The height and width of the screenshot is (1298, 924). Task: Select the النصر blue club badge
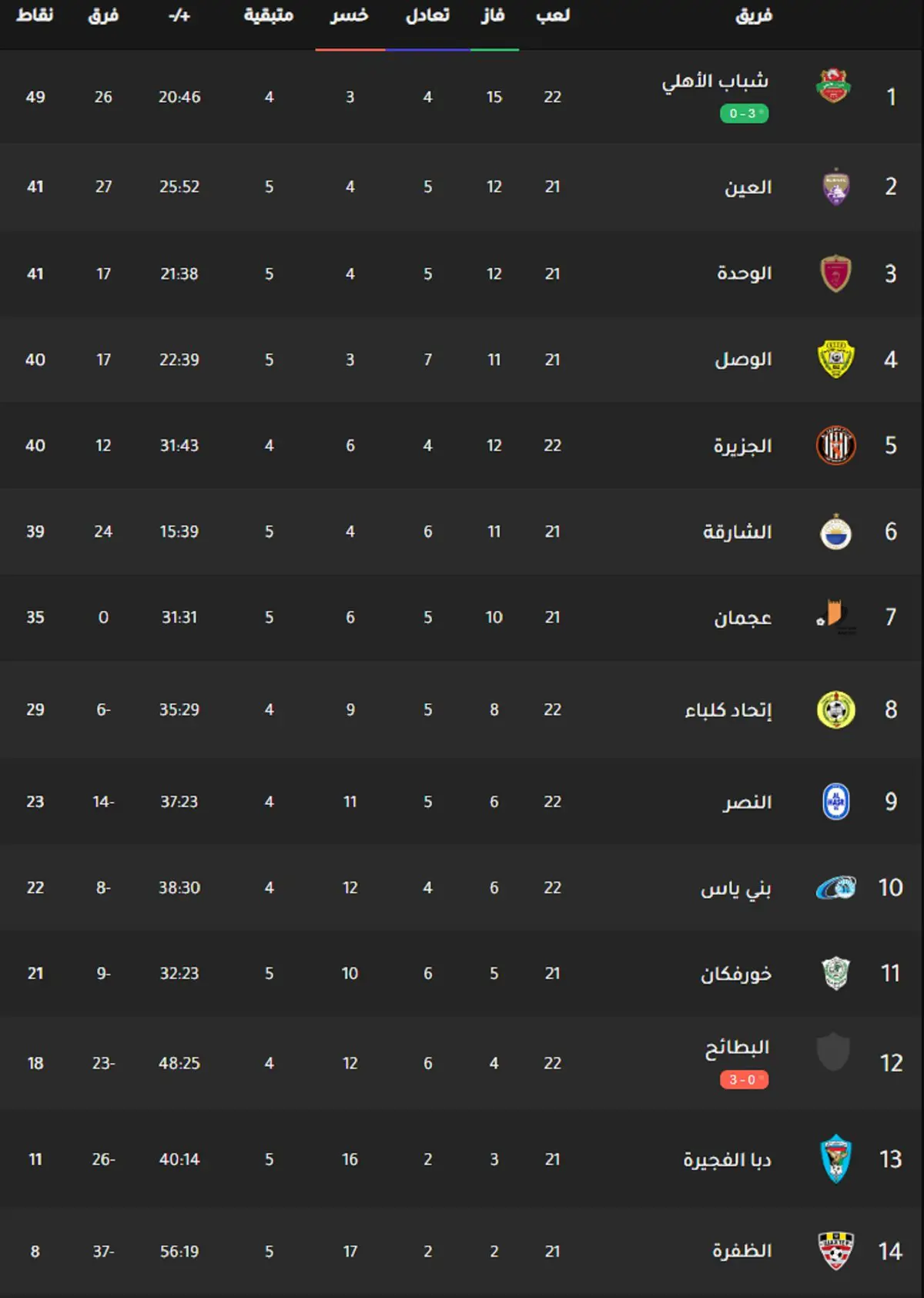[x=836, y=801]
